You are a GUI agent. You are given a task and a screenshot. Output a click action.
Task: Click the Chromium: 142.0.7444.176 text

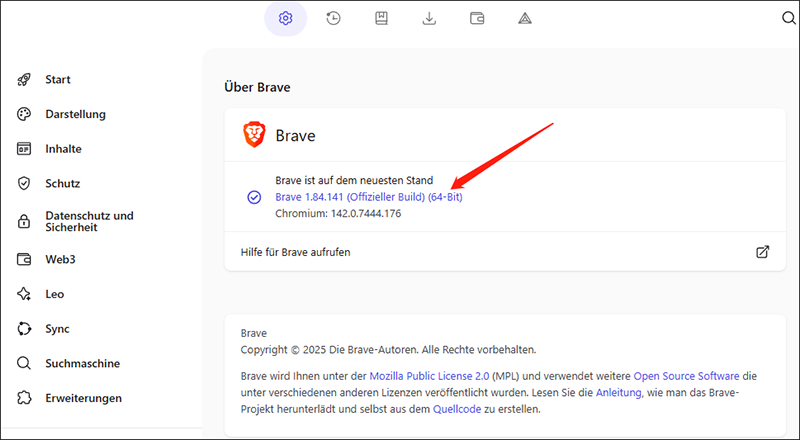[x=338, y=213]
